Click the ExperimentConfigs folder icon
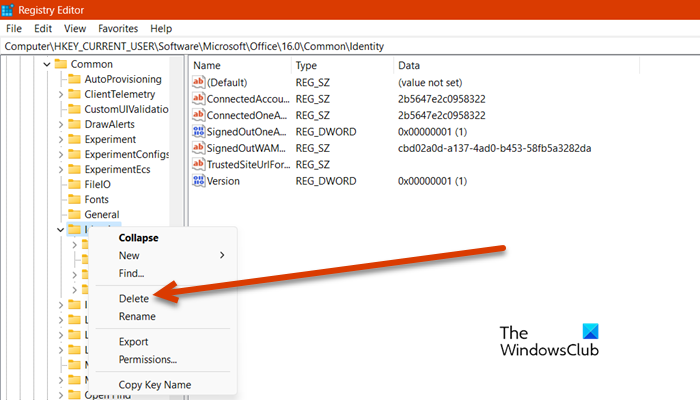Screen dimensions: 700x400 click(74, 154)
